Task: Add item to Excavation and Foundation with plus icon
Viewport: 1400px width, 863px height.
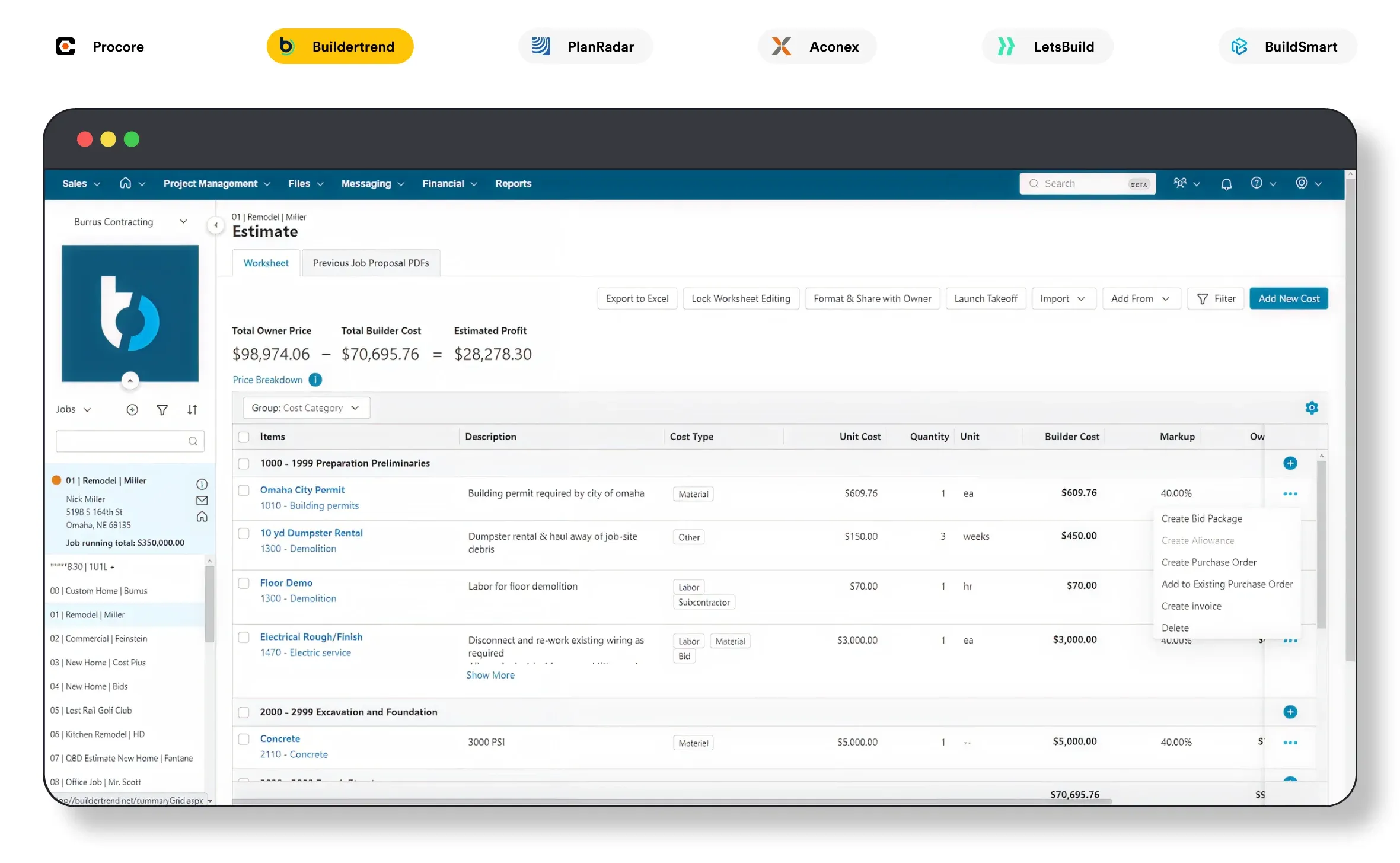Action: coord(1290,712)
